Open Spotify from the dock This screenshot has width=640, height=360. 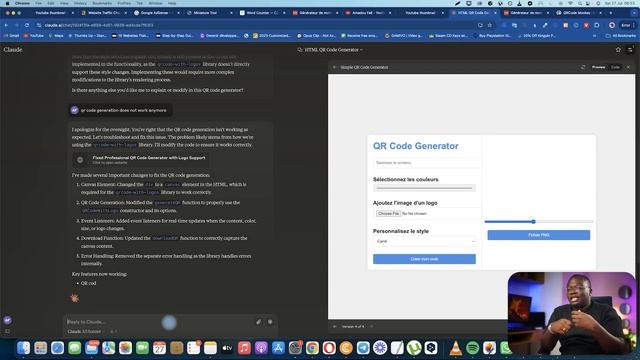pos(473,348)
